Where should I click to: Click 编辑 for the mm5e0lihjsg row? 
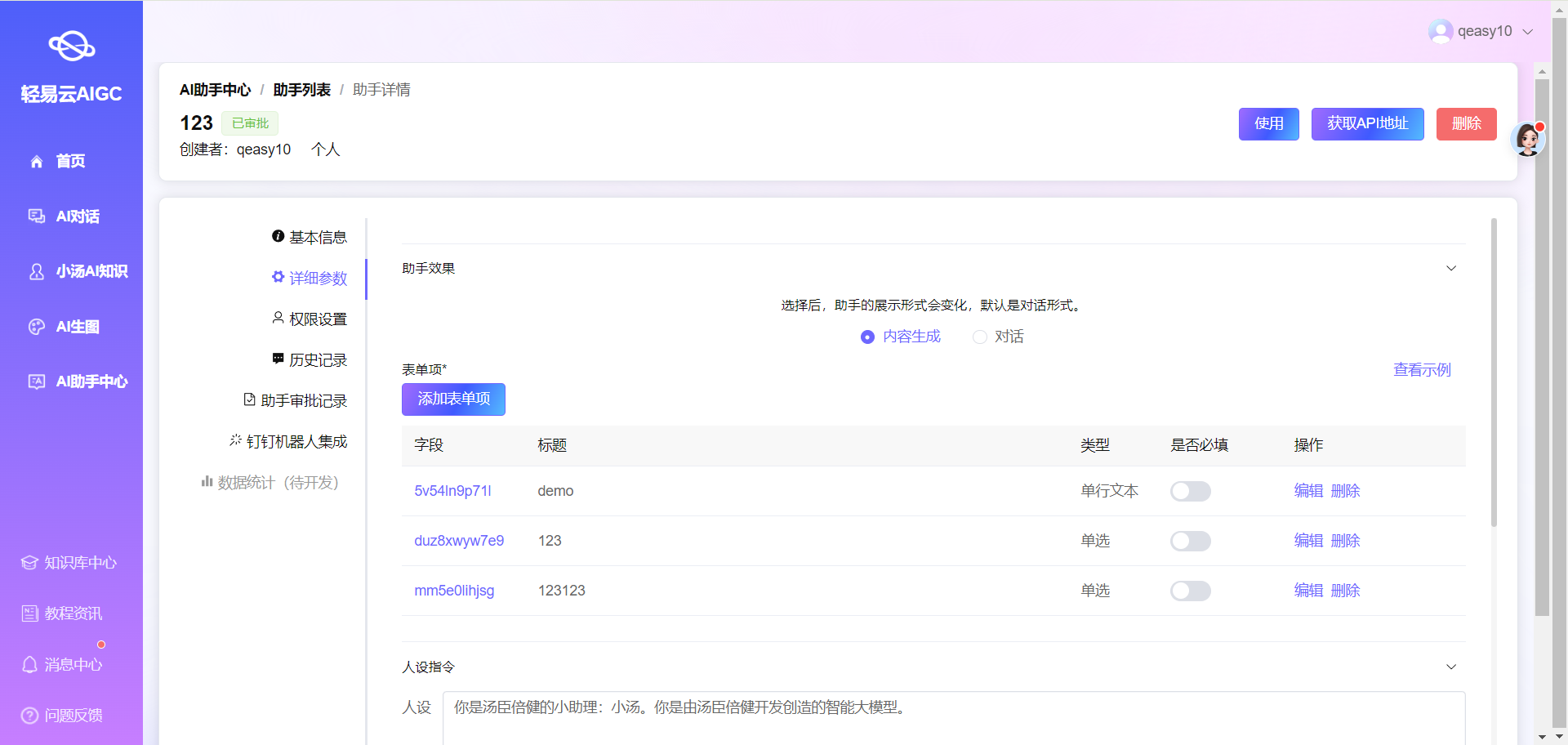point(1308,591)
